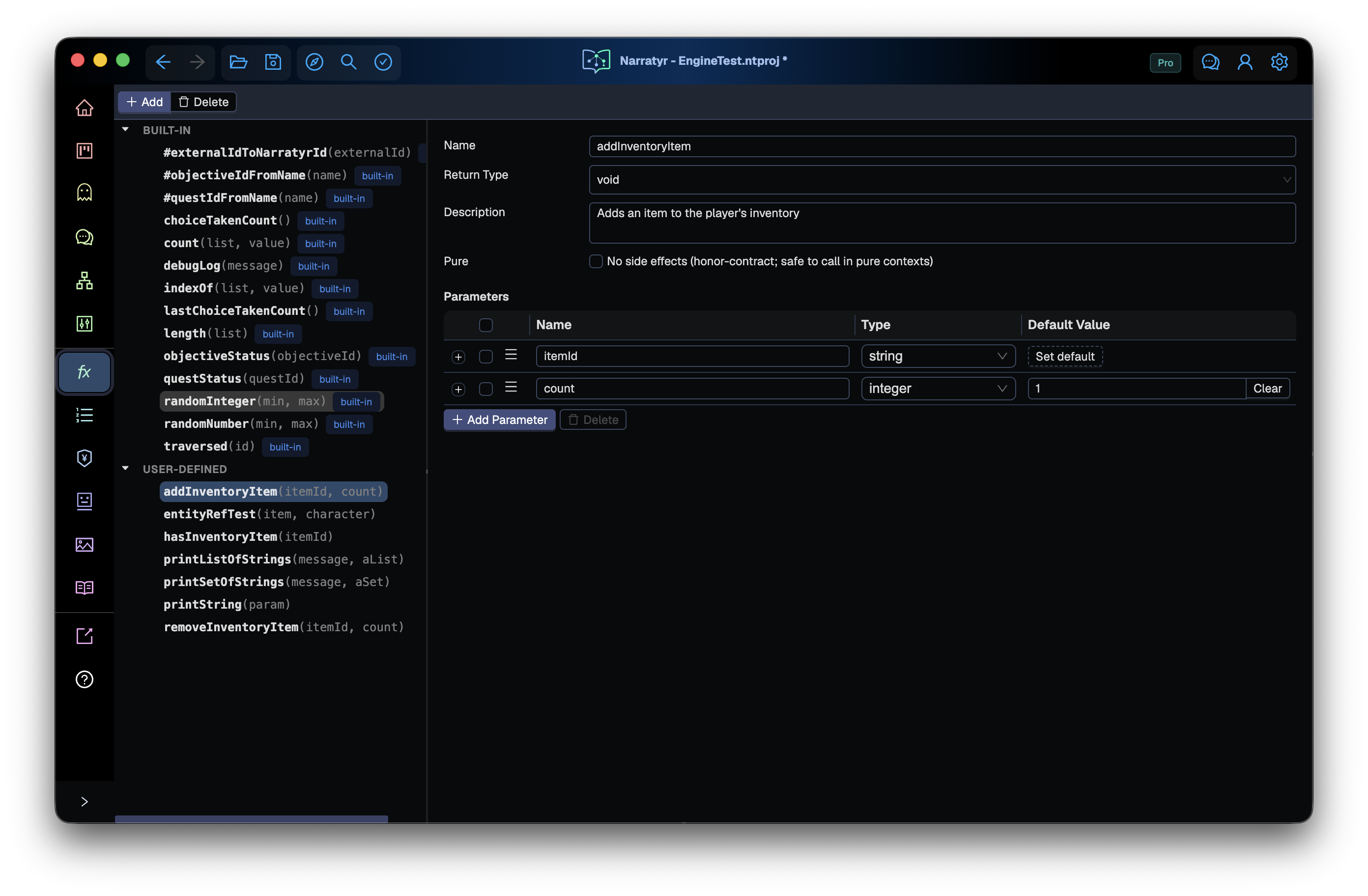Open the face card icon in sidebar
The width and height of the screenshot is (1368, 896).
point(85,501)
